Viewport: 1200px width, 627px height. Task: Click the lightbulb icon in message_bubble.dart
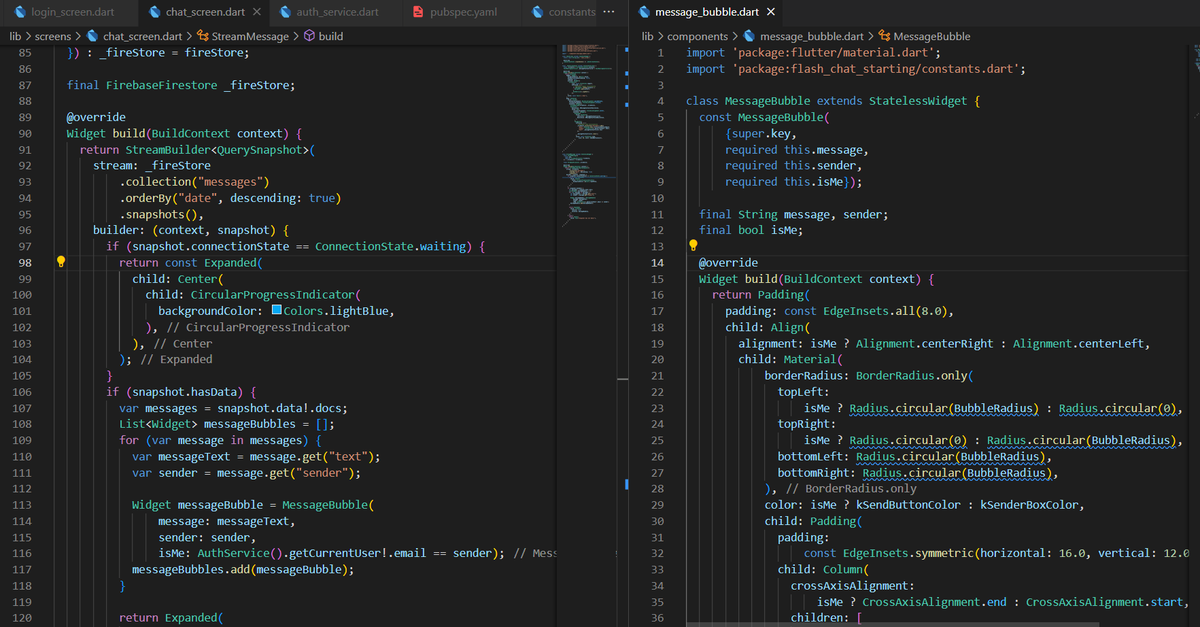point(692,245)
